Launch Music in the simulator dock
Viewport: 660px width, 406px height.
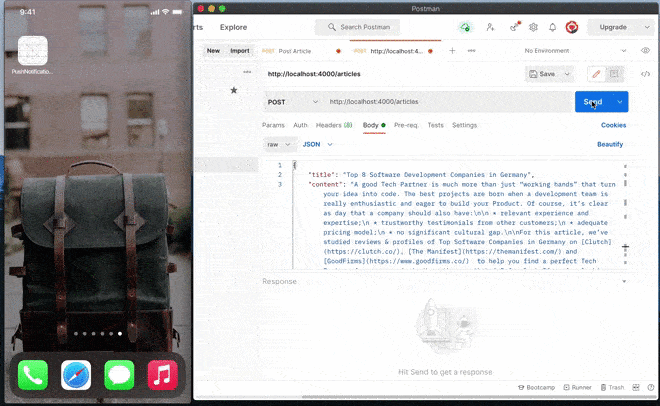[162, 375]
